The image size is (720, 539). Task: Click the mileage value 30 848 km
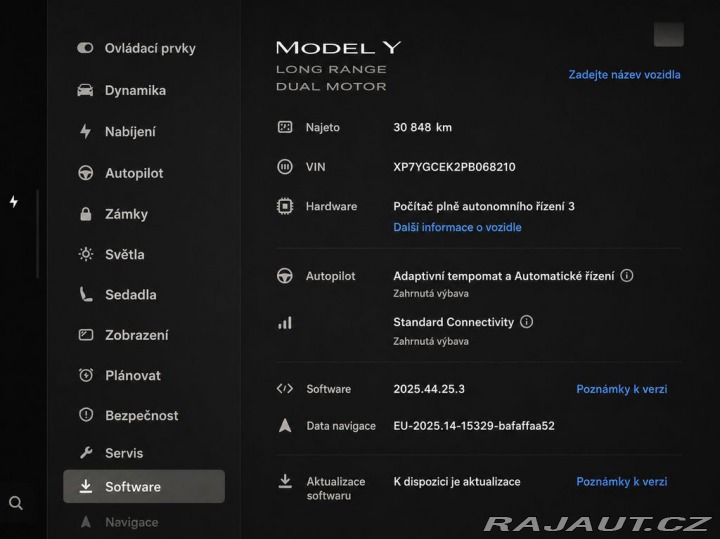(422, 127)
